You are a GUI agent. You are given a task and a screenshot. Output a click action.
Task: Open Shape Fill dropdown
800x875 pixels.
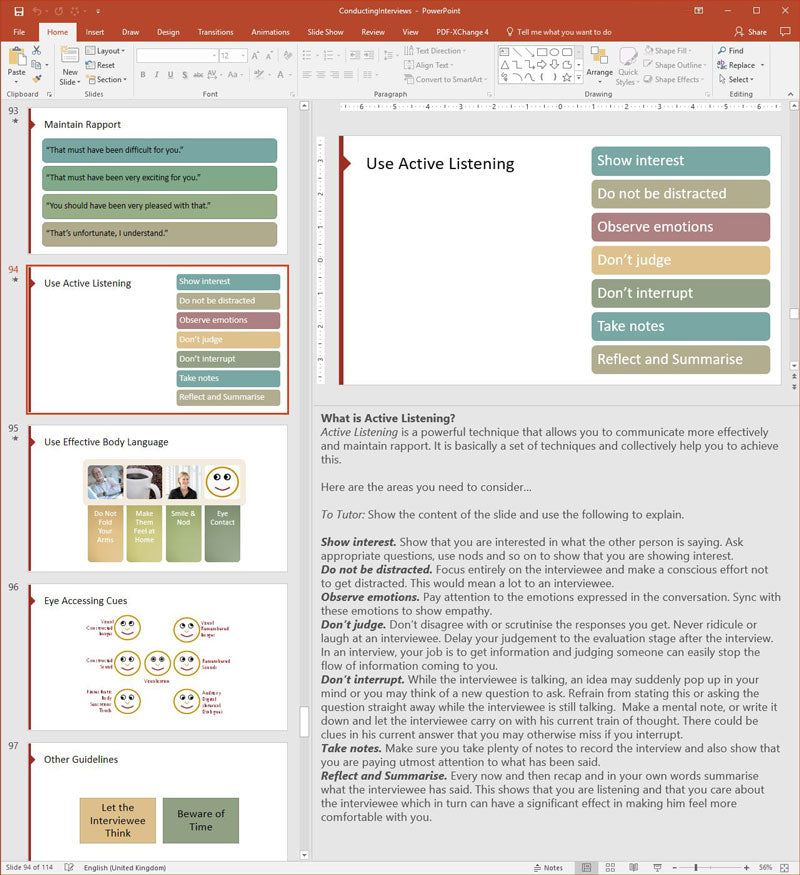coord(668,50)
